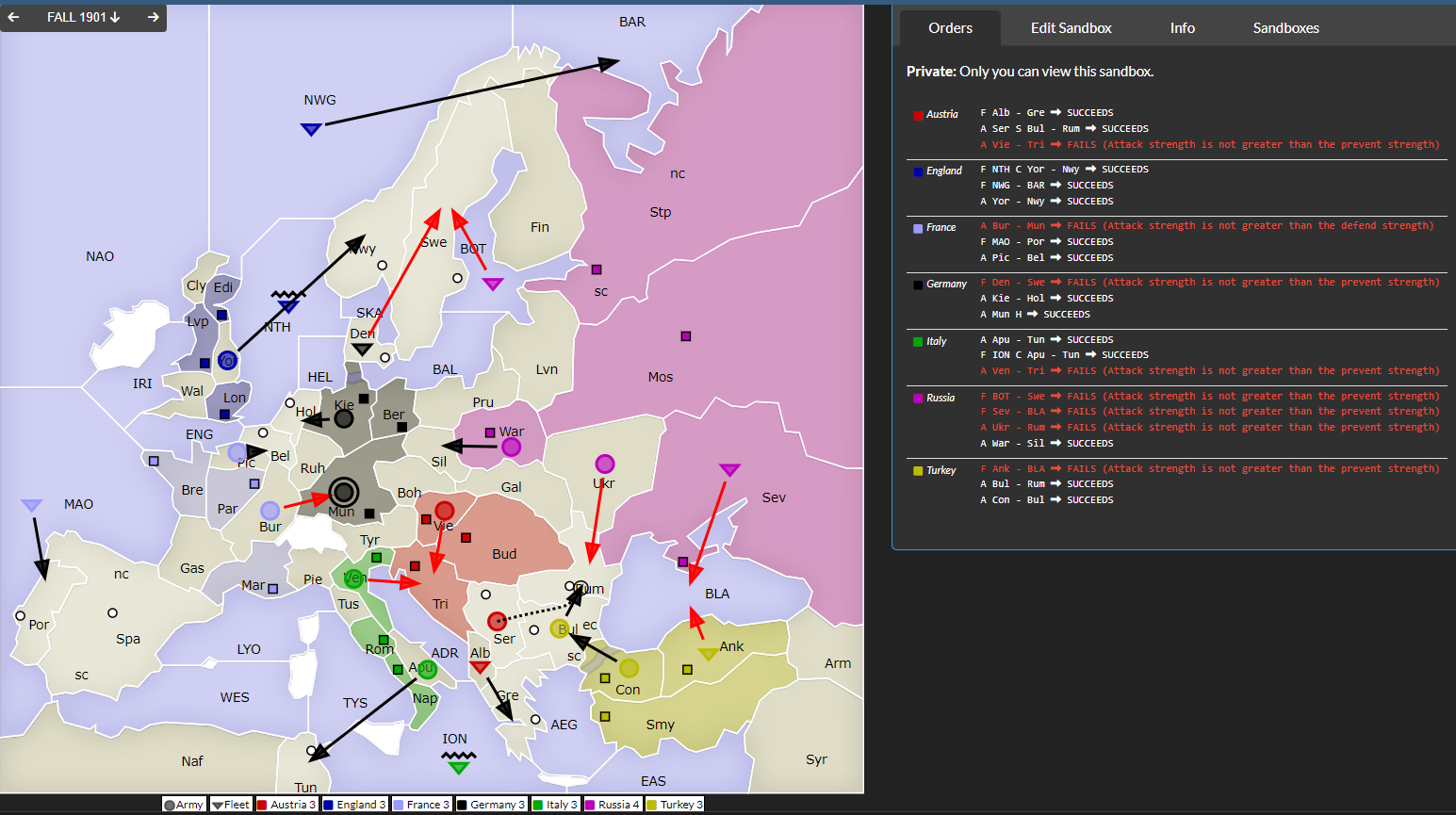The width and height of the screenshot is (1456, 815).
Task: Select the Russian fleet in BOT
Action: coord(493,284)
